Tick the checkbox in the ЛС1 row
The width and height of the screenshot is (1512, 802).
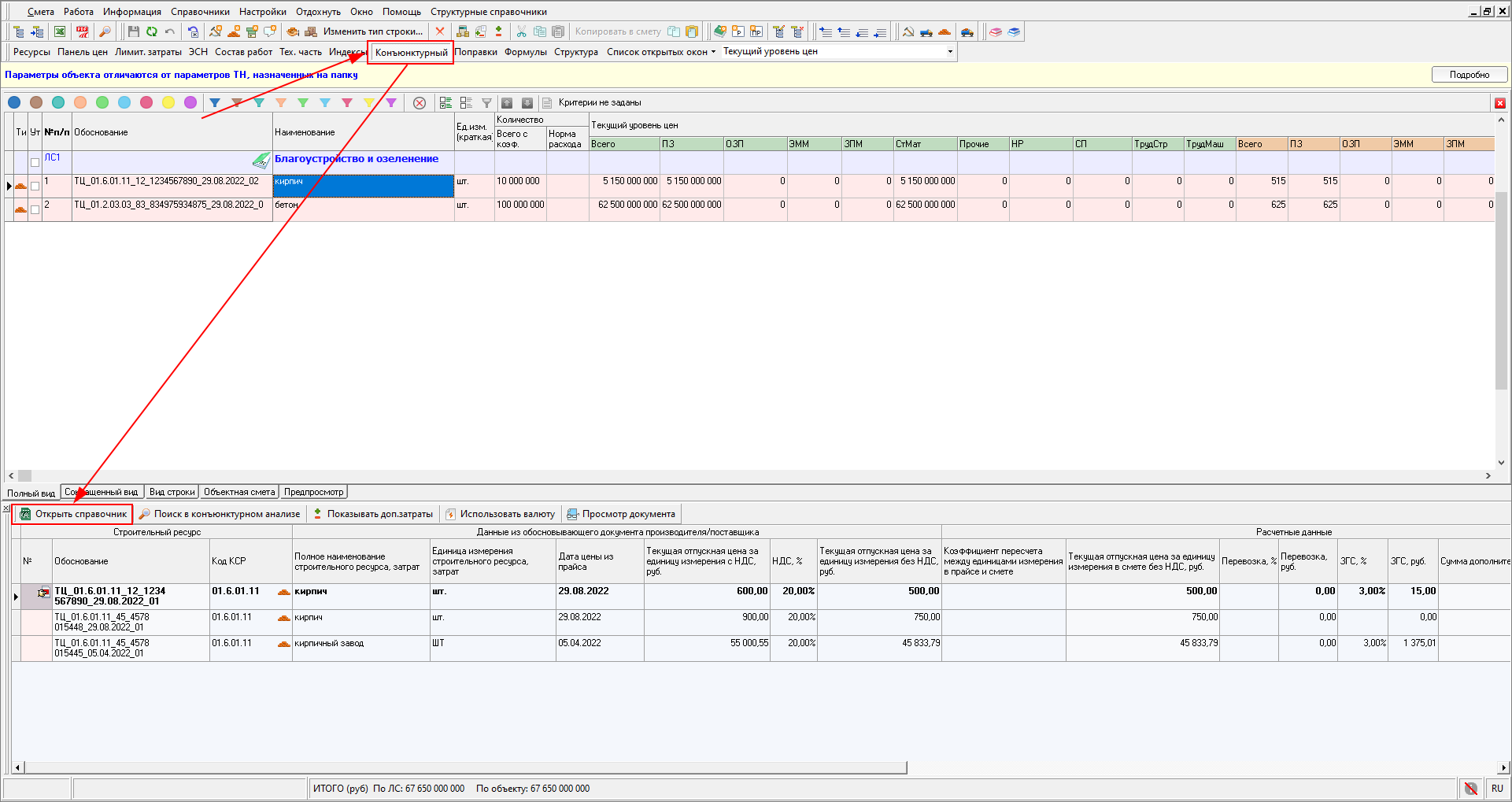pos(35,162)
